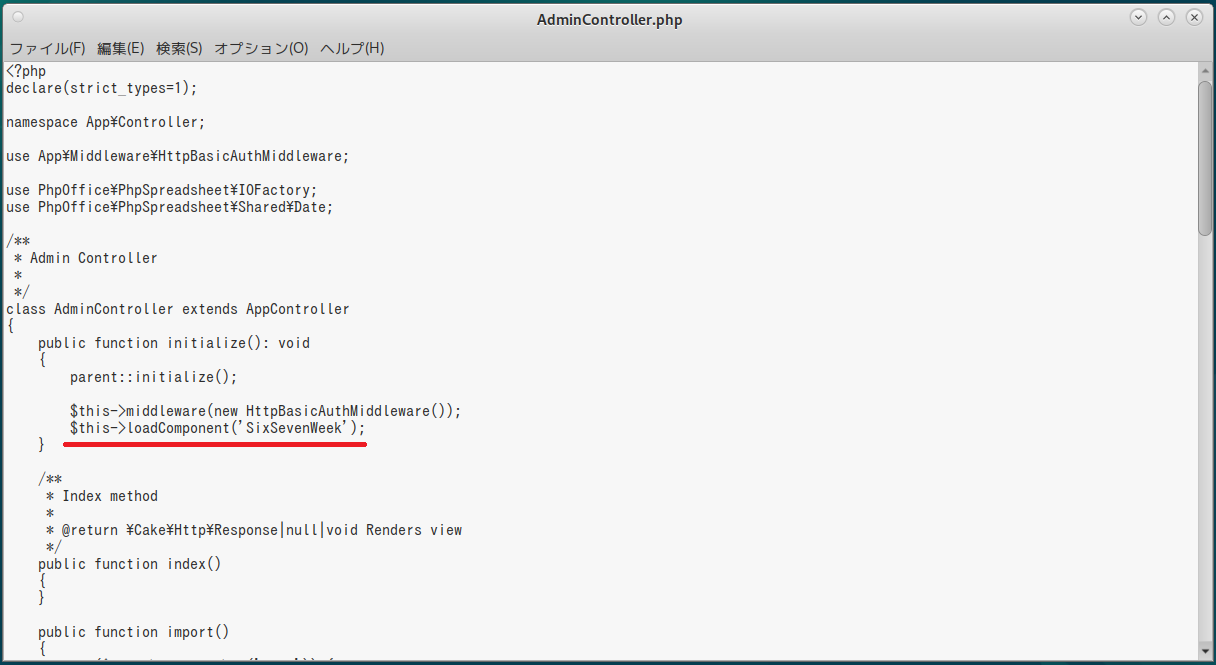Open the ファイル(F) menu
Viewport: 1216px width, 665px height.
[47, 48]
